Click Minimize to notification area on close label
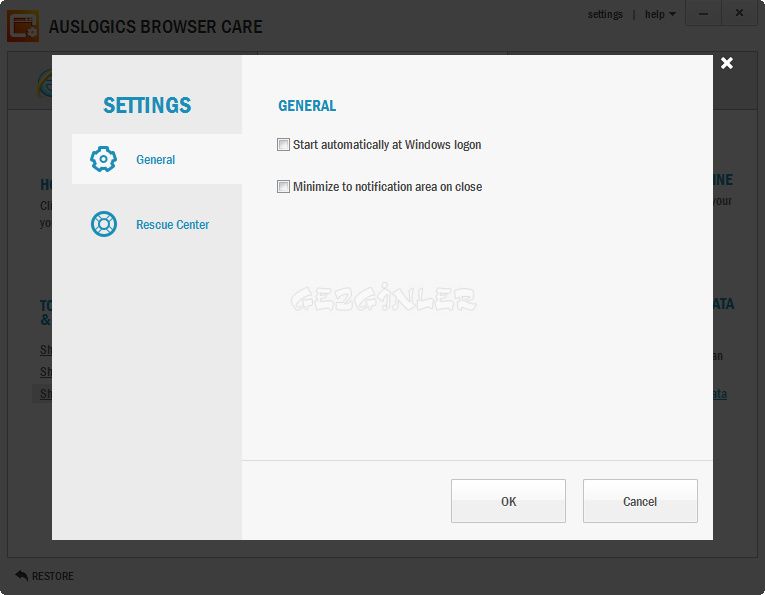This screenshot has width=765, height=595. tap(387, 187)
